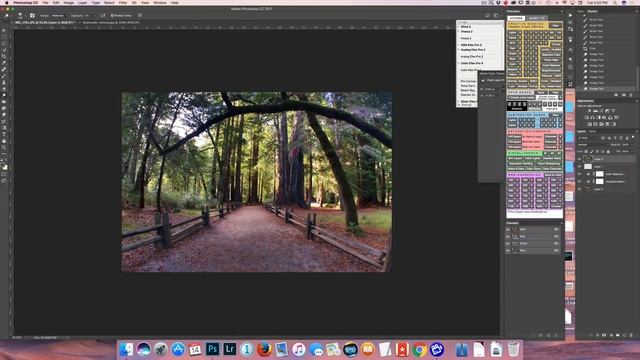Screen dimensions: 640x360
Task: Toggle Red channel visibility
Action: pos(508,237)
